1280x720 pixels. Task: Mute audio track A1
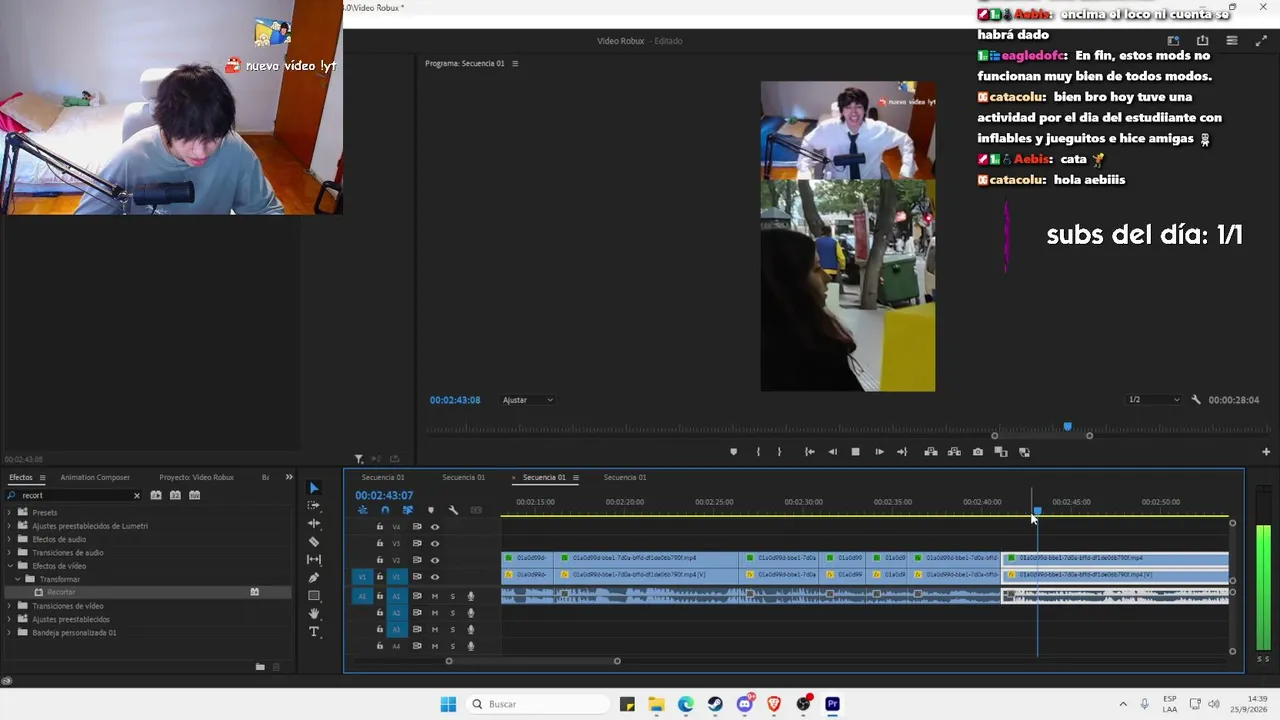coord(435,596)
